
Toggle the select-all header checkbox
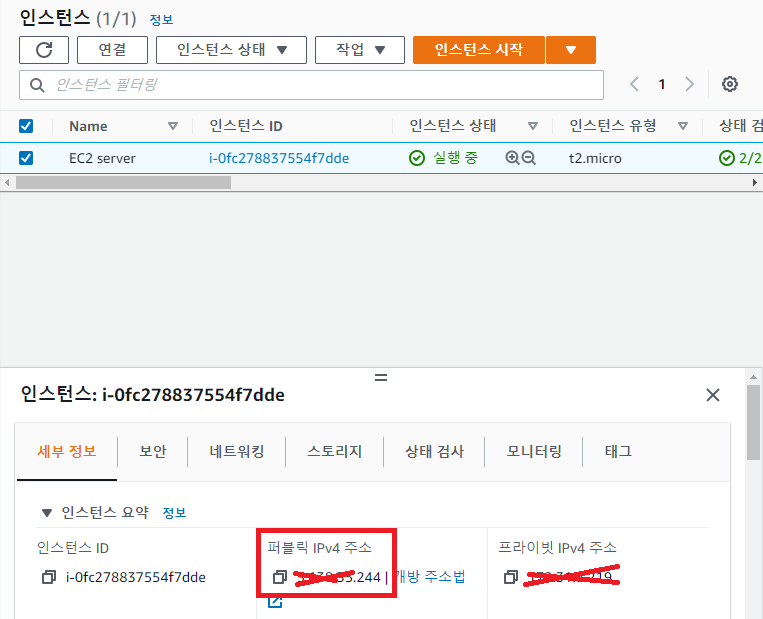pos(26,126)
